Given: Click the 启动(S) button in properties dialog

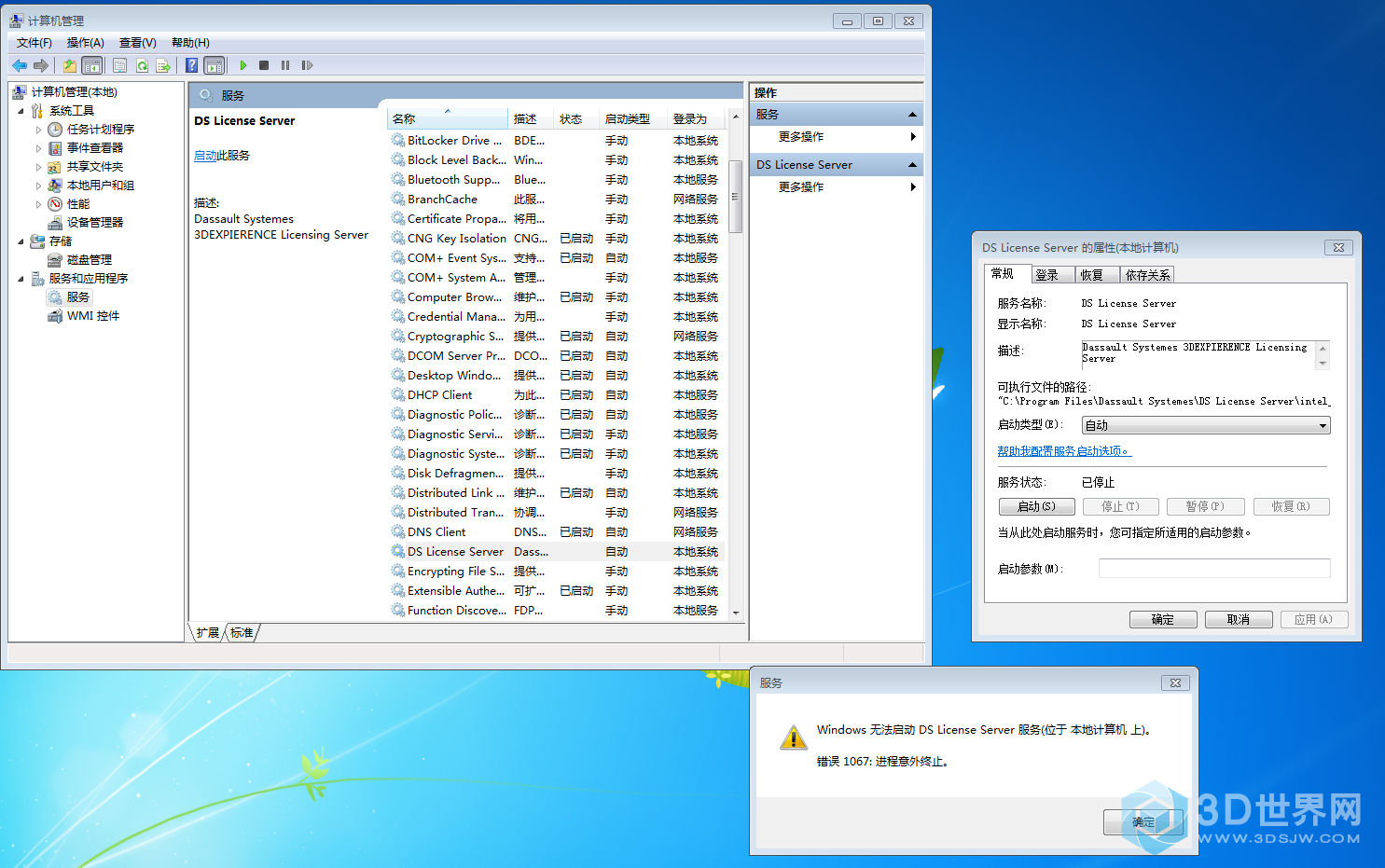Looking at the screenshot, I should point(1037,506).
